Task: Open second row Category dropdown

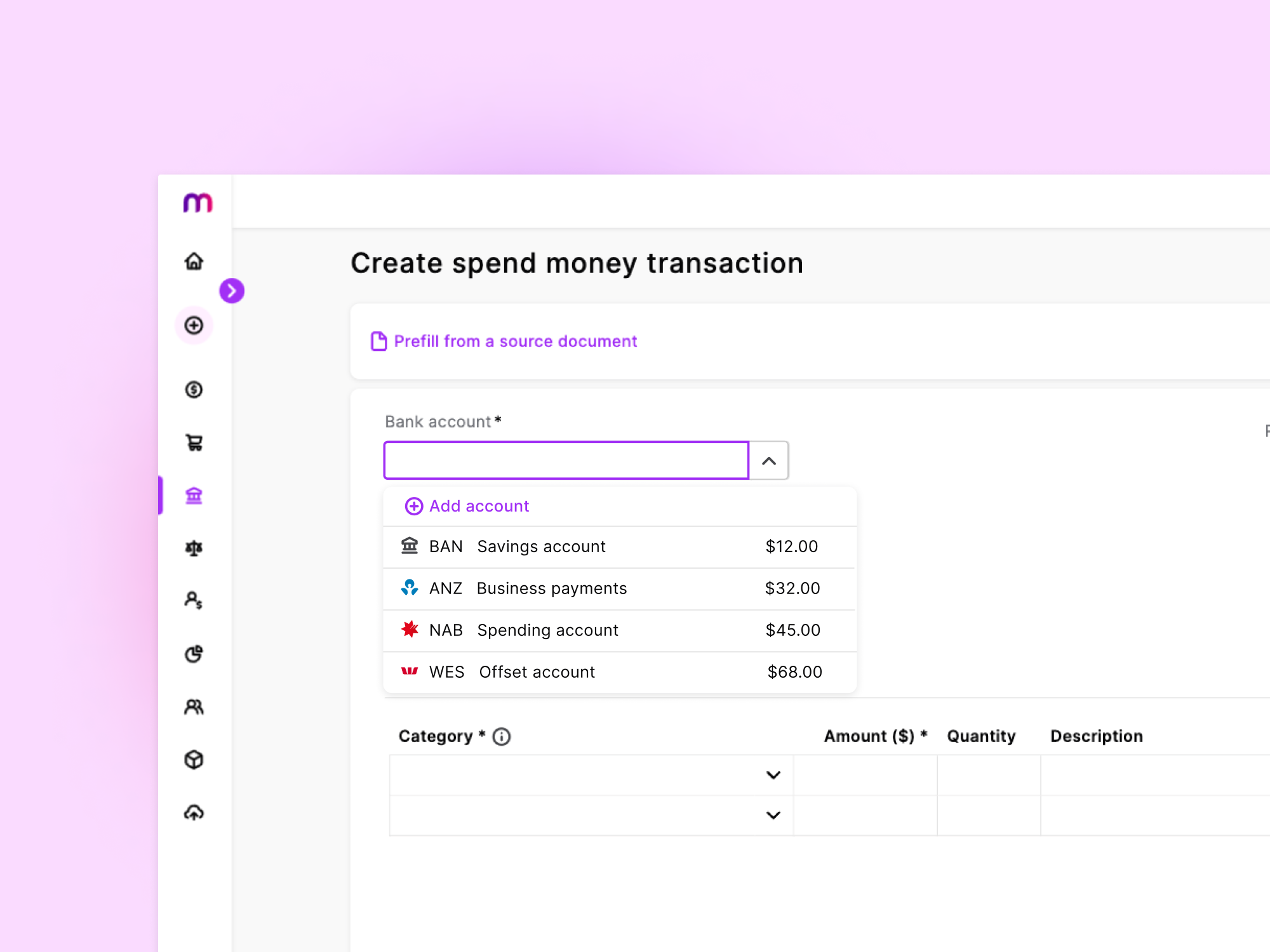Action: 773,816
